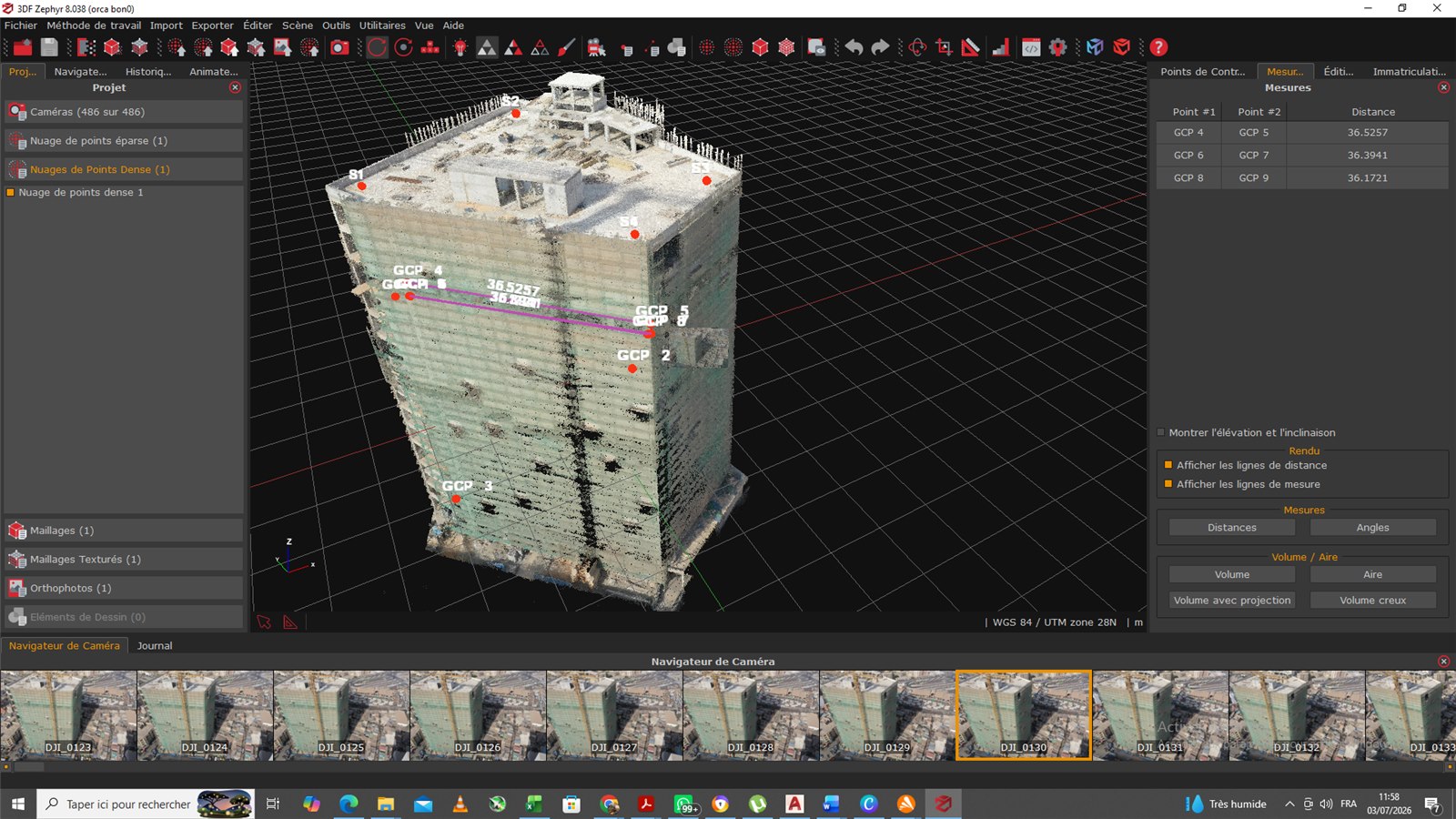Switch to the Historiq... tab
The image size is (1456, 819).
coord(148,71)
